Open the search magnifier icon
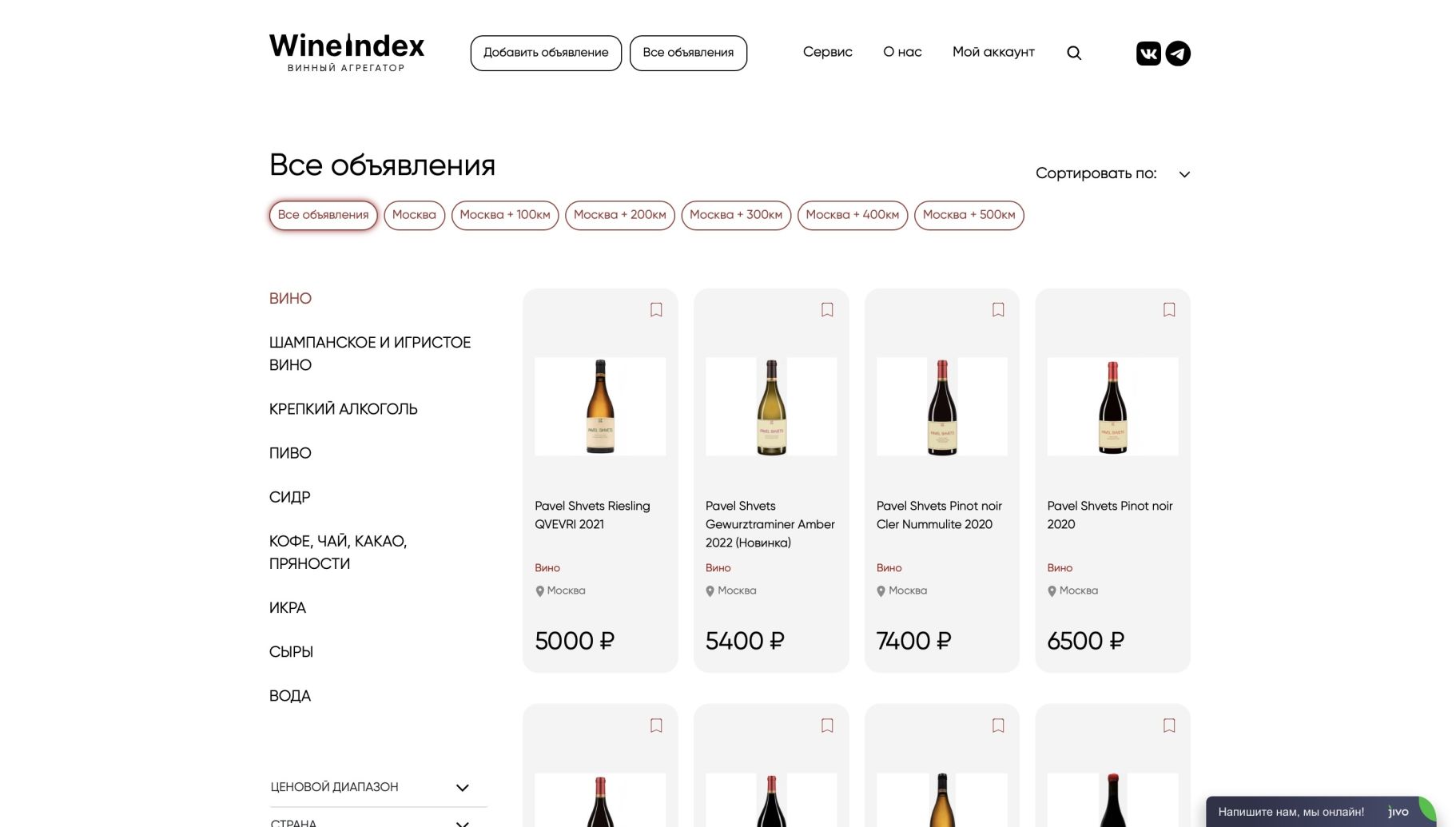 1074,53
